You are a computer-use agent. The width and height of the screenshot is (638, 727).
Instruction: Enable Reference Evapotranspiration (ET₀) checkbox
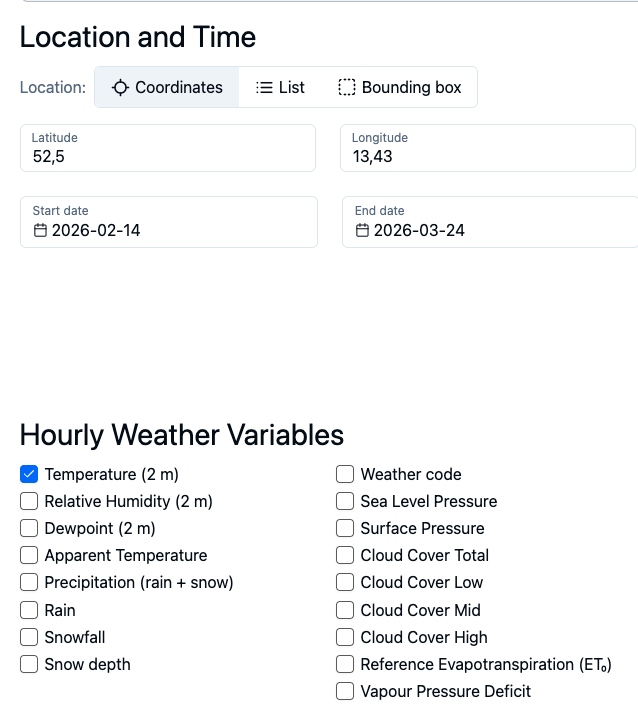tap(345, 664)
